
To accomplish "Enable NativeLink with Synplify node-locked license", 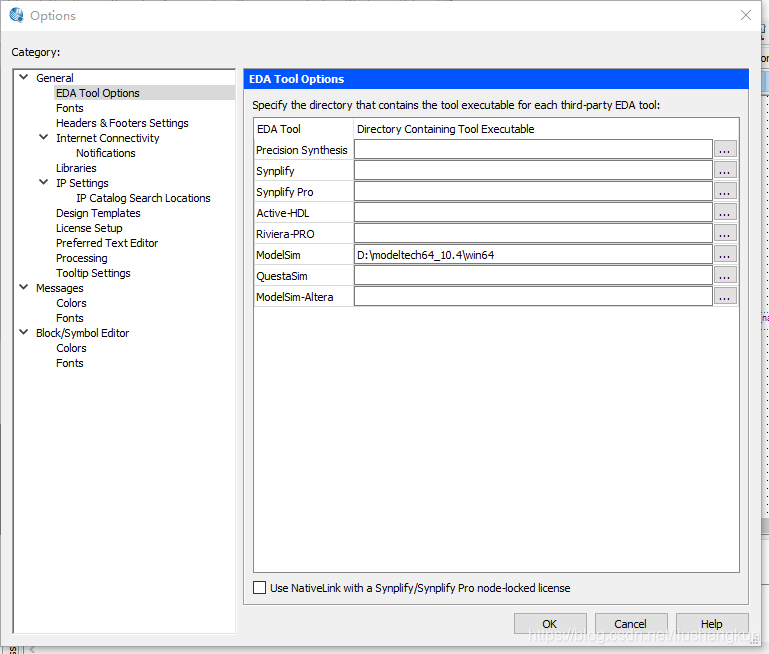I will click(259, 587).
